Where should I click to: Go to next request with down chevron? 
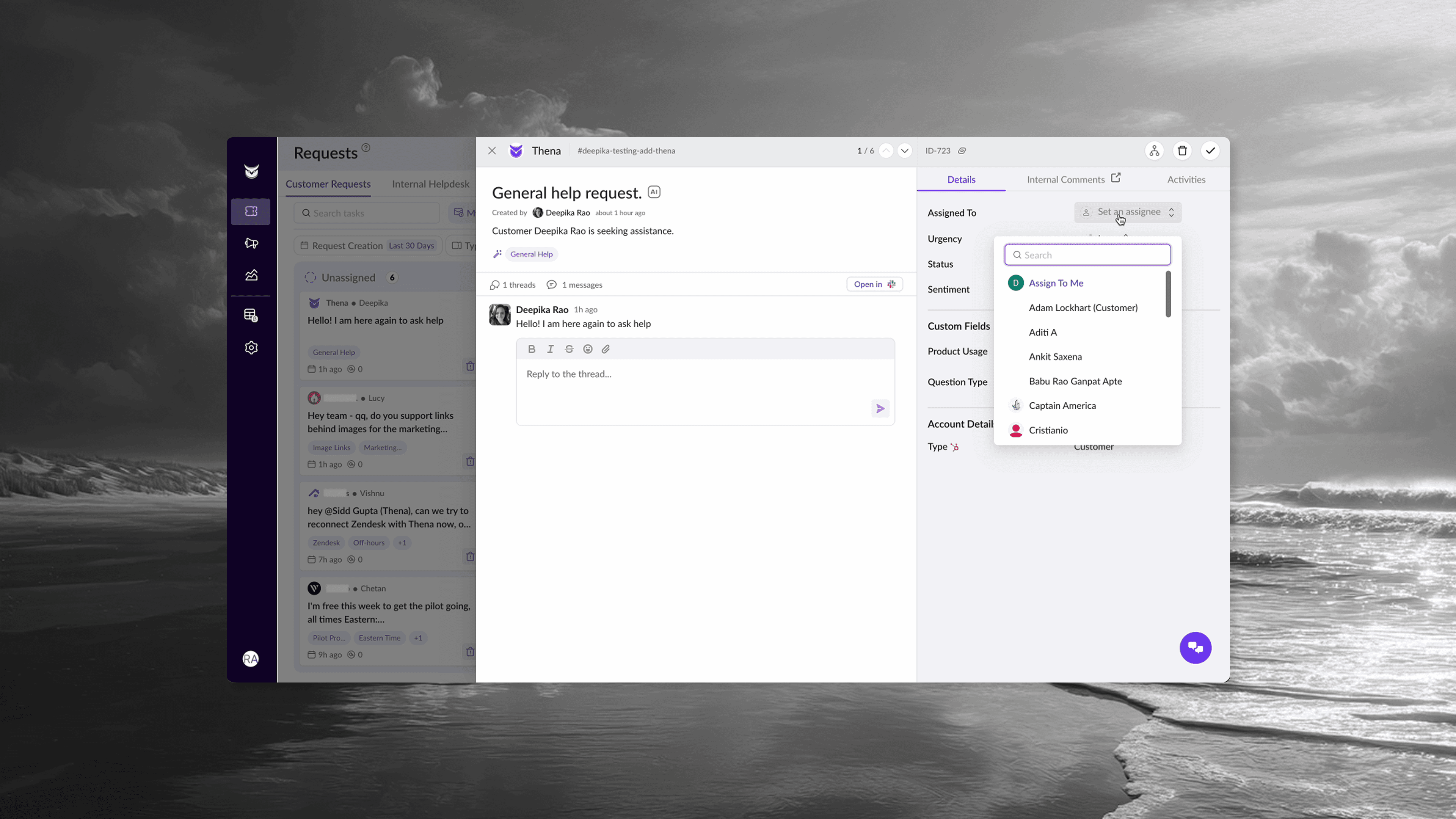click(x=904, y=151)
